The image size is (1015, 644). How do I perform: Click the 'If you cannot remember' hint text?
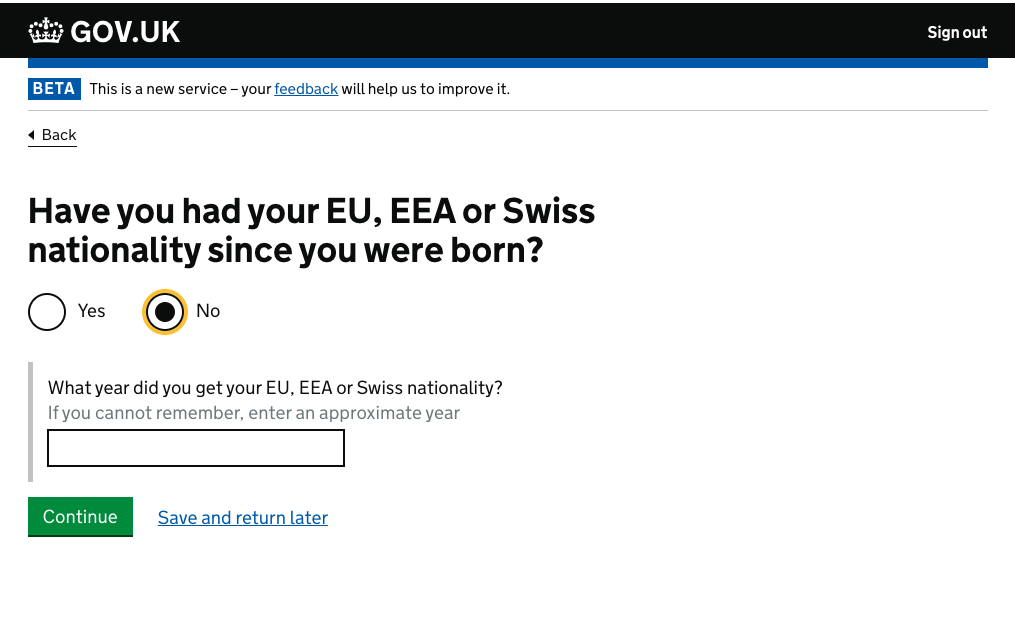point(254,413)
